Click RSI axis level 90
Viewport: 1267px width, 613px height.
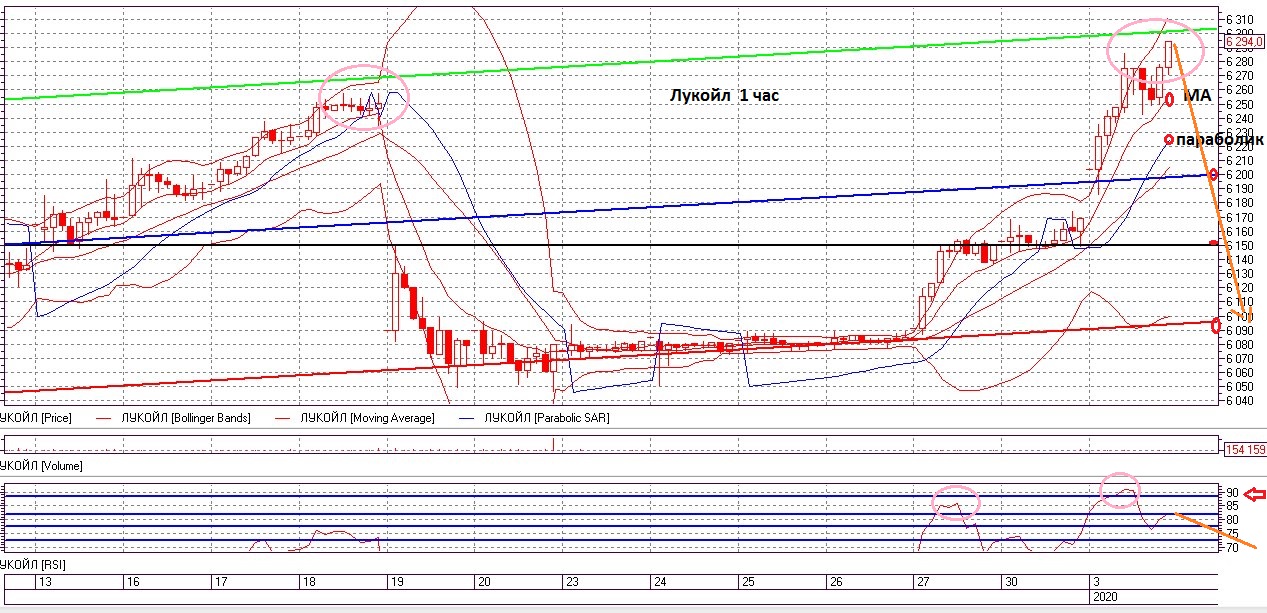[x=1233, y=493]
